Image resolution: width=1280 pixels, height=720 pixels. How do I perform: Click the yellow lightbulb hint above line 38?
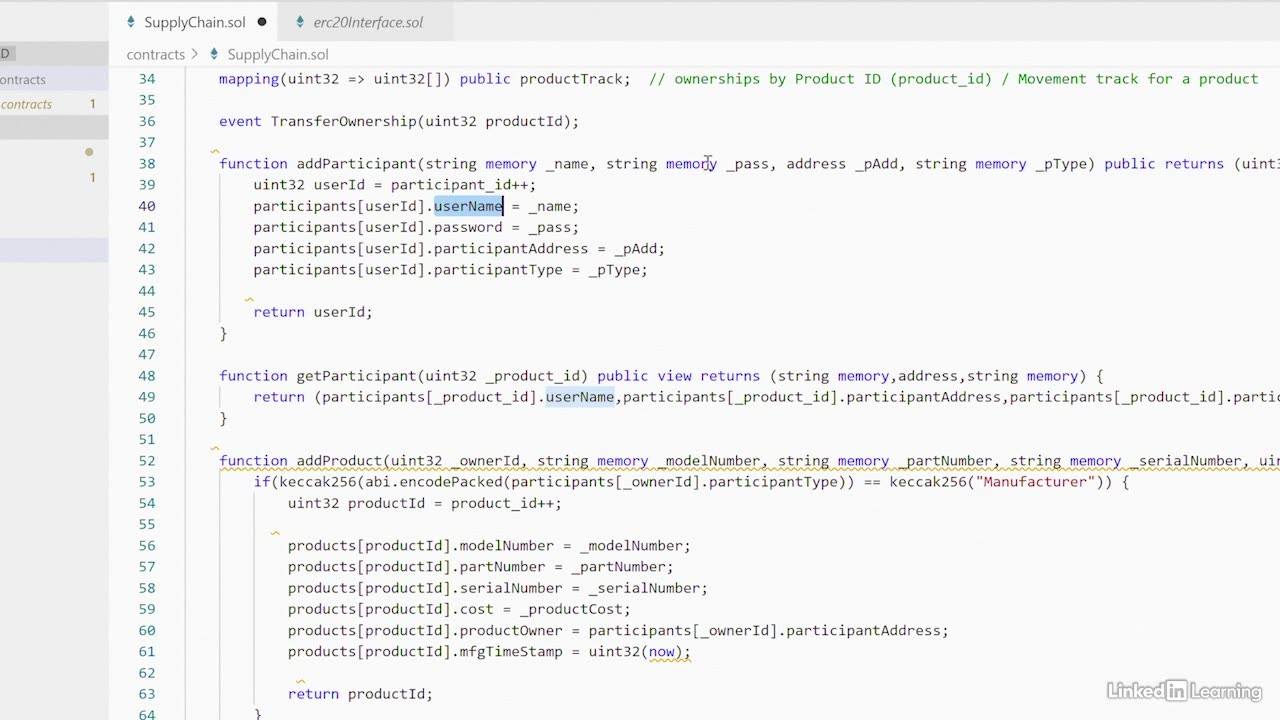[x=215, y=151]
